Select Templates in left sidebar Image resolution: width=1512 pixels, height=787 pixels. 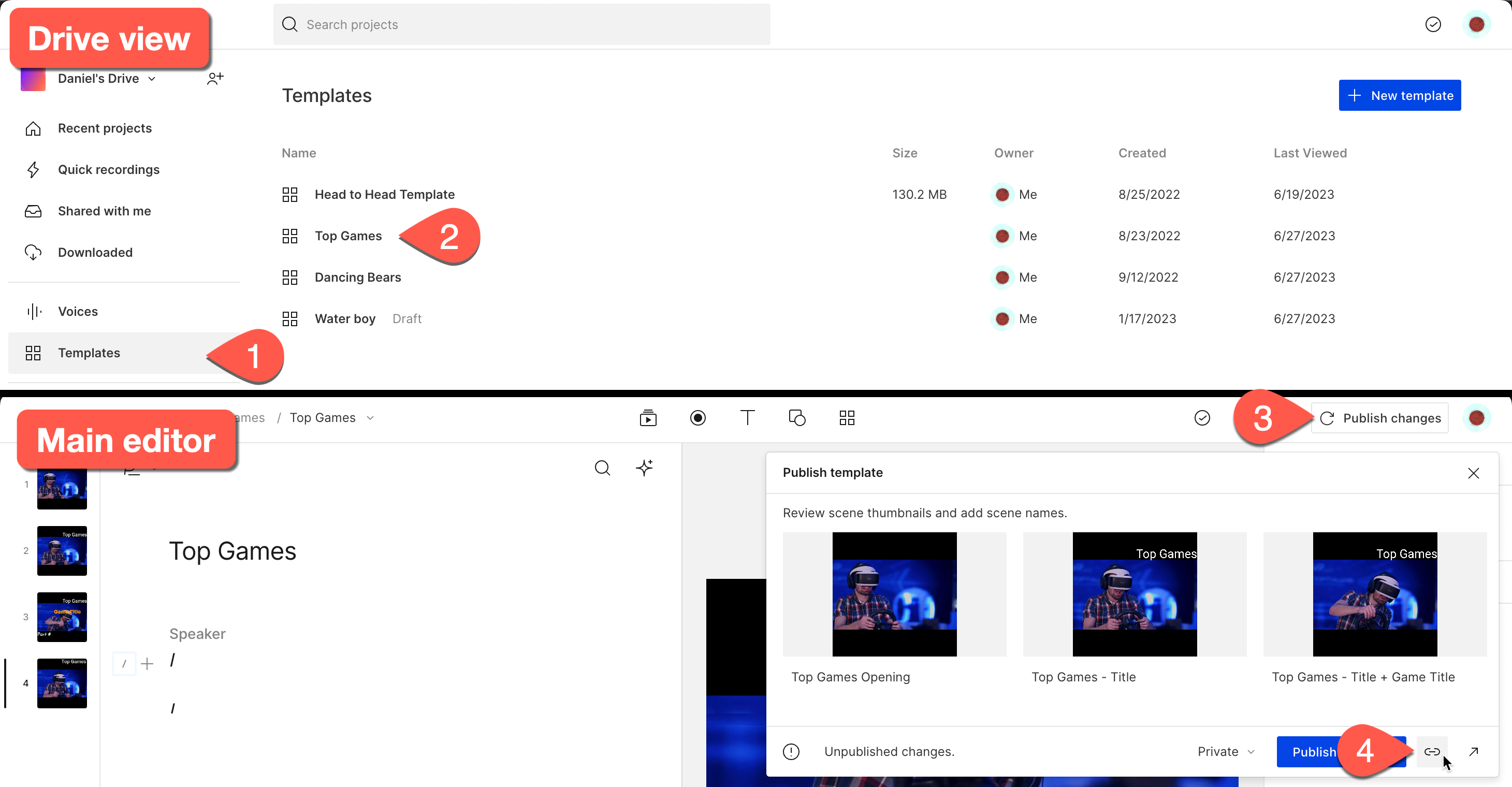[x=89, y=352]
